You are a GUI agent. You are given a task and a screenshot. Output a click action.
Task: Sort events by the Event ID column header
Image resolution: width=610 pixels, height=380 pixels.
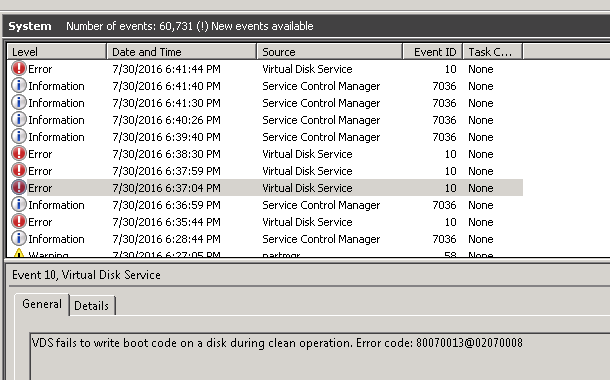(x=433, y=52)
